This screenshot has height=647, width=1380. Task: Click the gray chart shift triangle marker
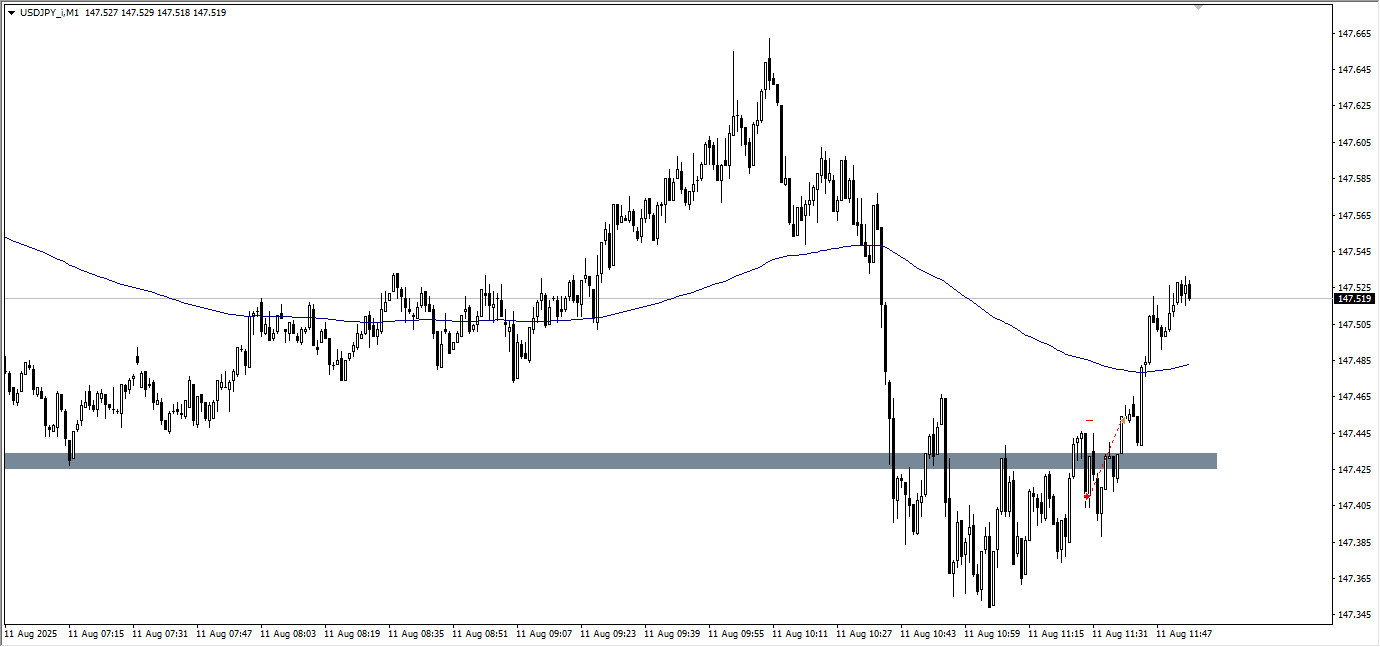click(x=1199, y=7)
